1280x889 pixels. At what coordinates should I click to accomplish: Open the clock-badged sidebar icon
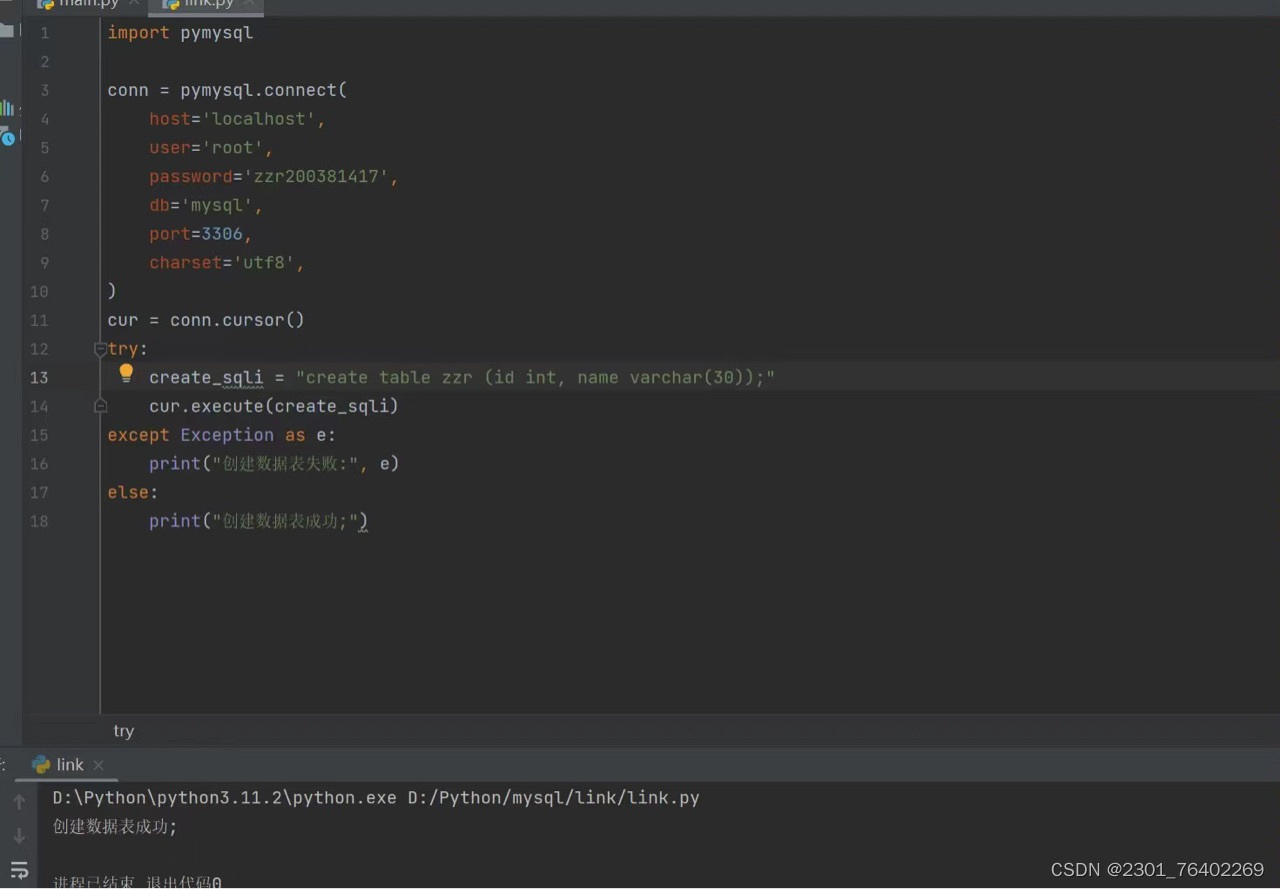click(8, 137)
